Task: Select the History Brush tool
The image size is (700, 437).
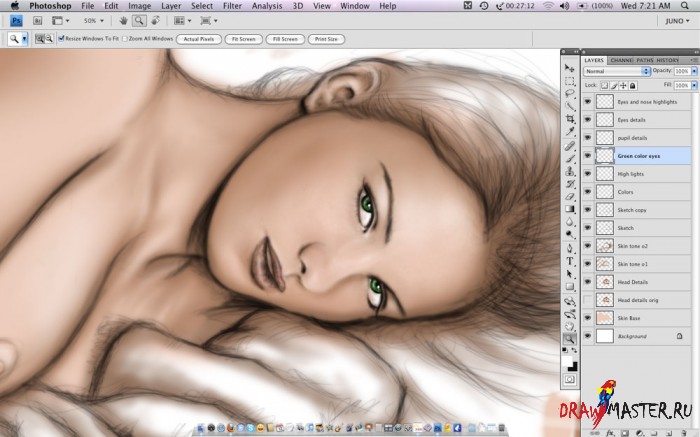Action: pos(570,184)
